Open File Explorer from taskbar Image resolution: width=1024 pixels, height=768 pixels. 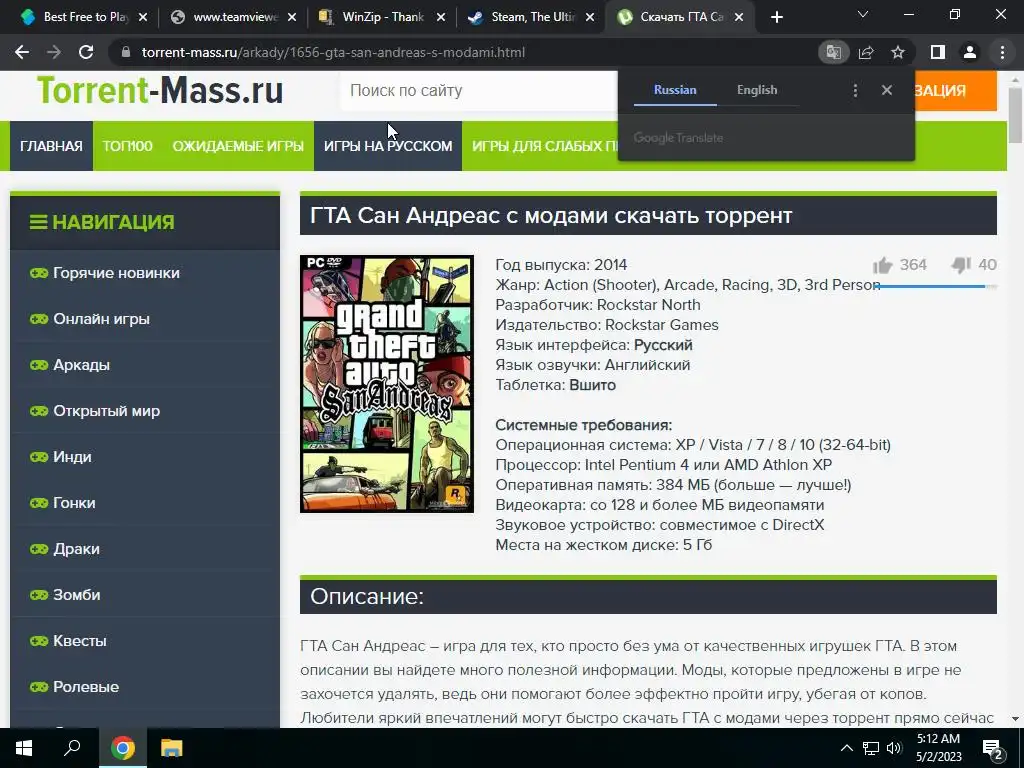(x=172, y=748)
